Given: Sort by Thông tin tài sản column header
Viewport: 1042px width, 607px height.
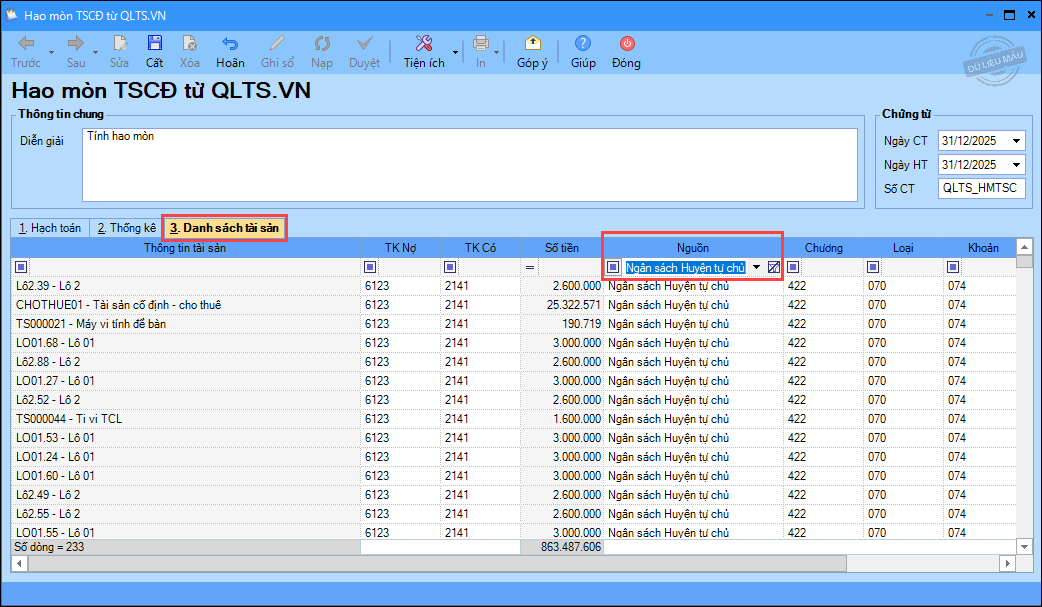Looking at the screenshot, I should [185, 248].
